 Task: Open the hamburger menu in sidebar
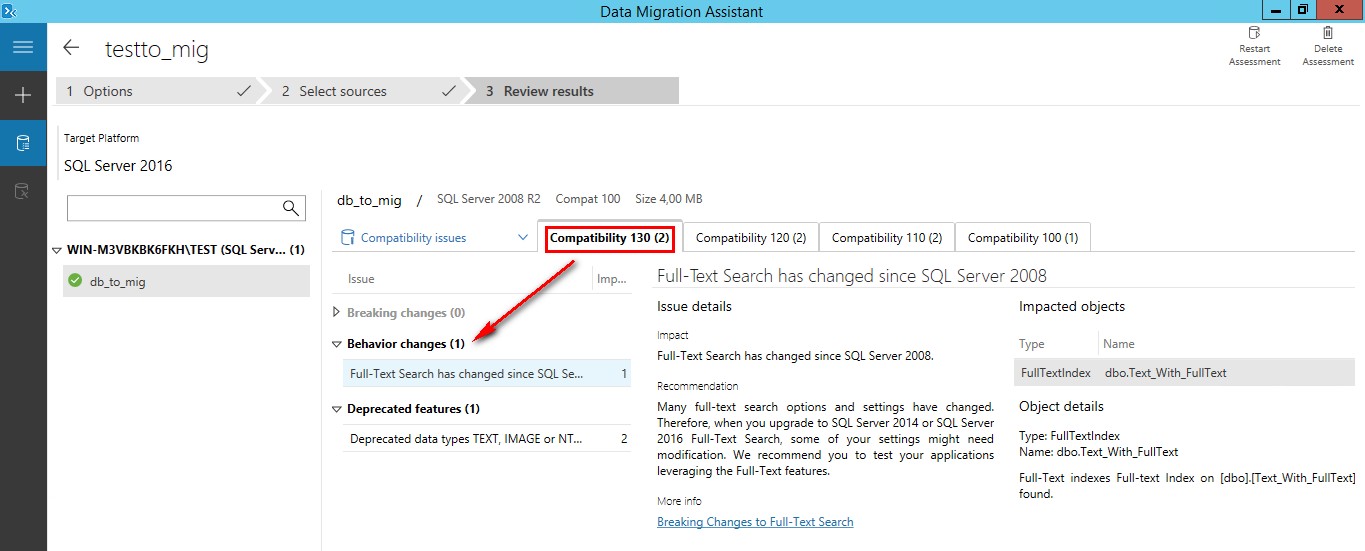tap(23, 47)
